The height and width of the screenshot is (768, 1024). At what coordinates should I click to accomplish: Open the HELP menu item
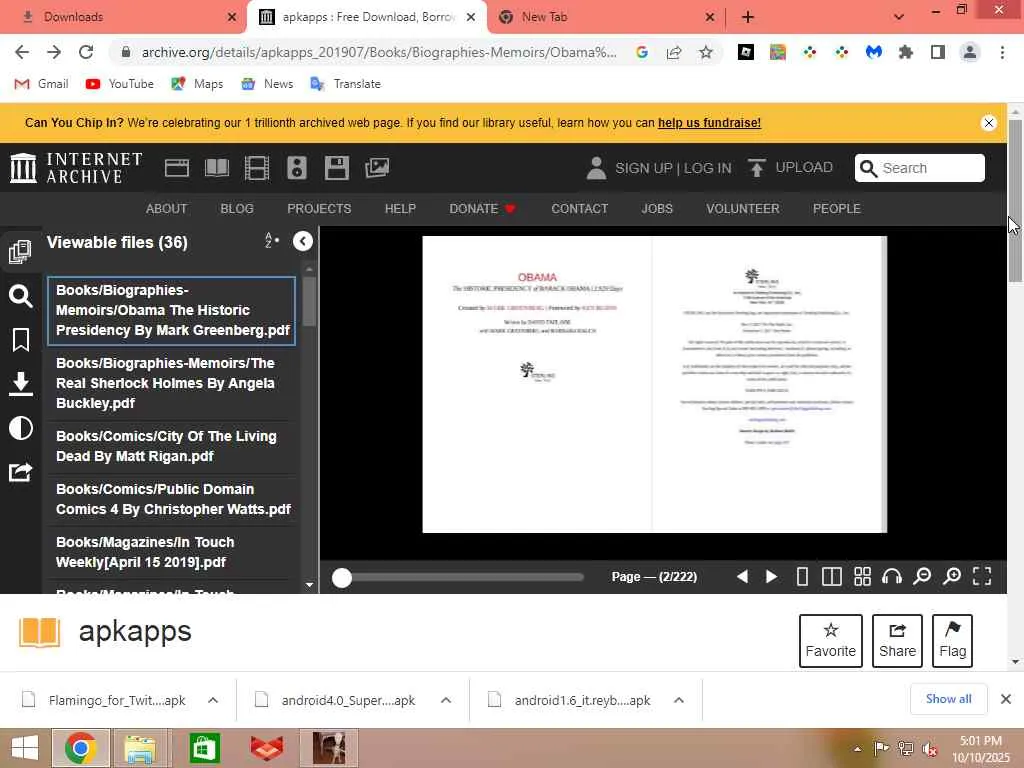tap(400, 209)
